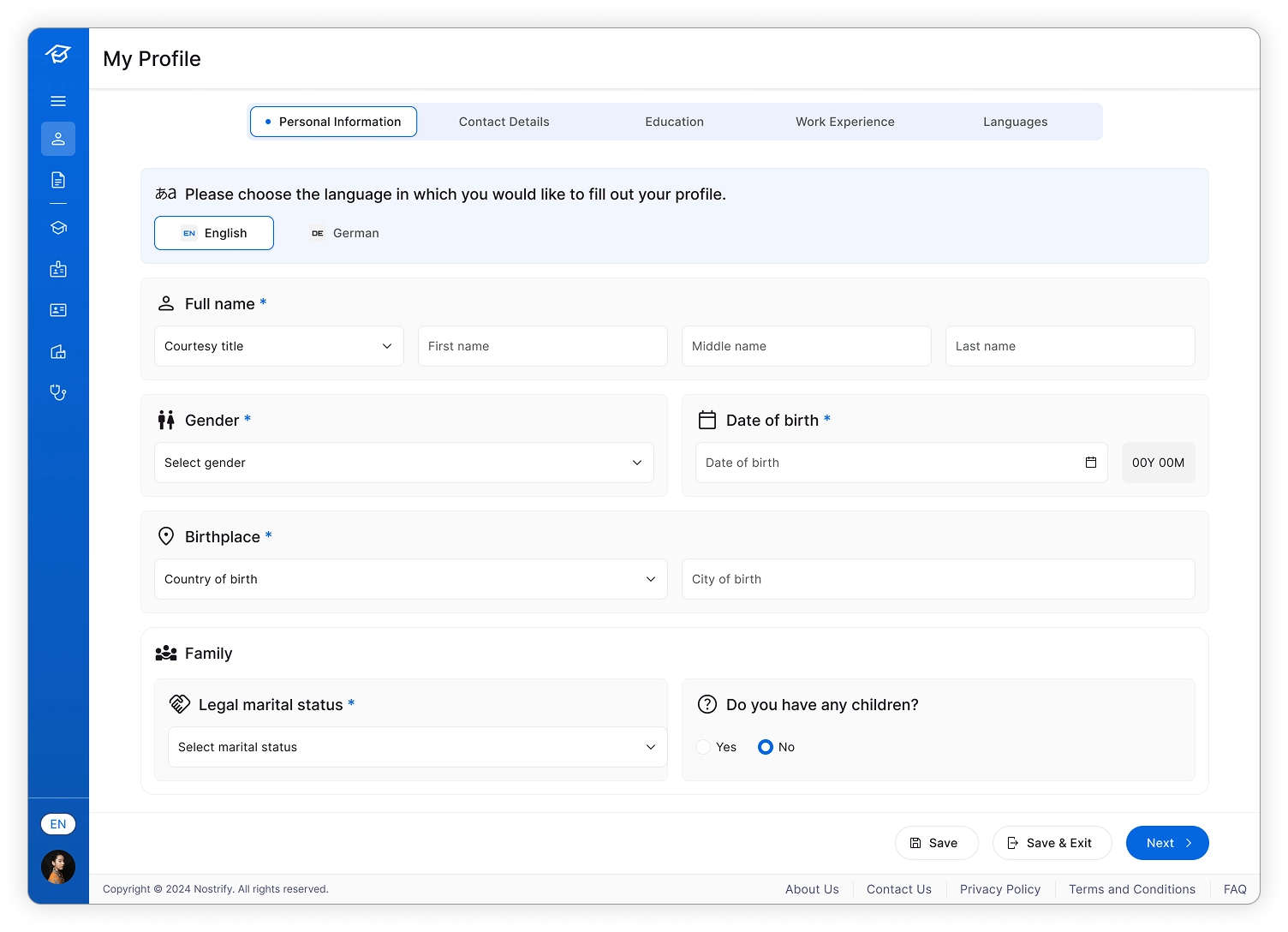Focus the Date of birth field
Viewport: 1288px width, 932px height.
click(902, 463)
